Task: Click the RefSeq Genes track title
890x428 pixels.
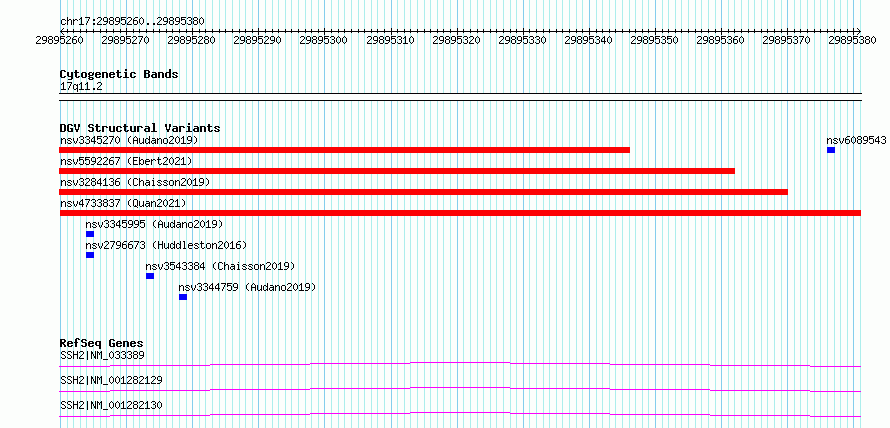Action: (x=102, y=343)
